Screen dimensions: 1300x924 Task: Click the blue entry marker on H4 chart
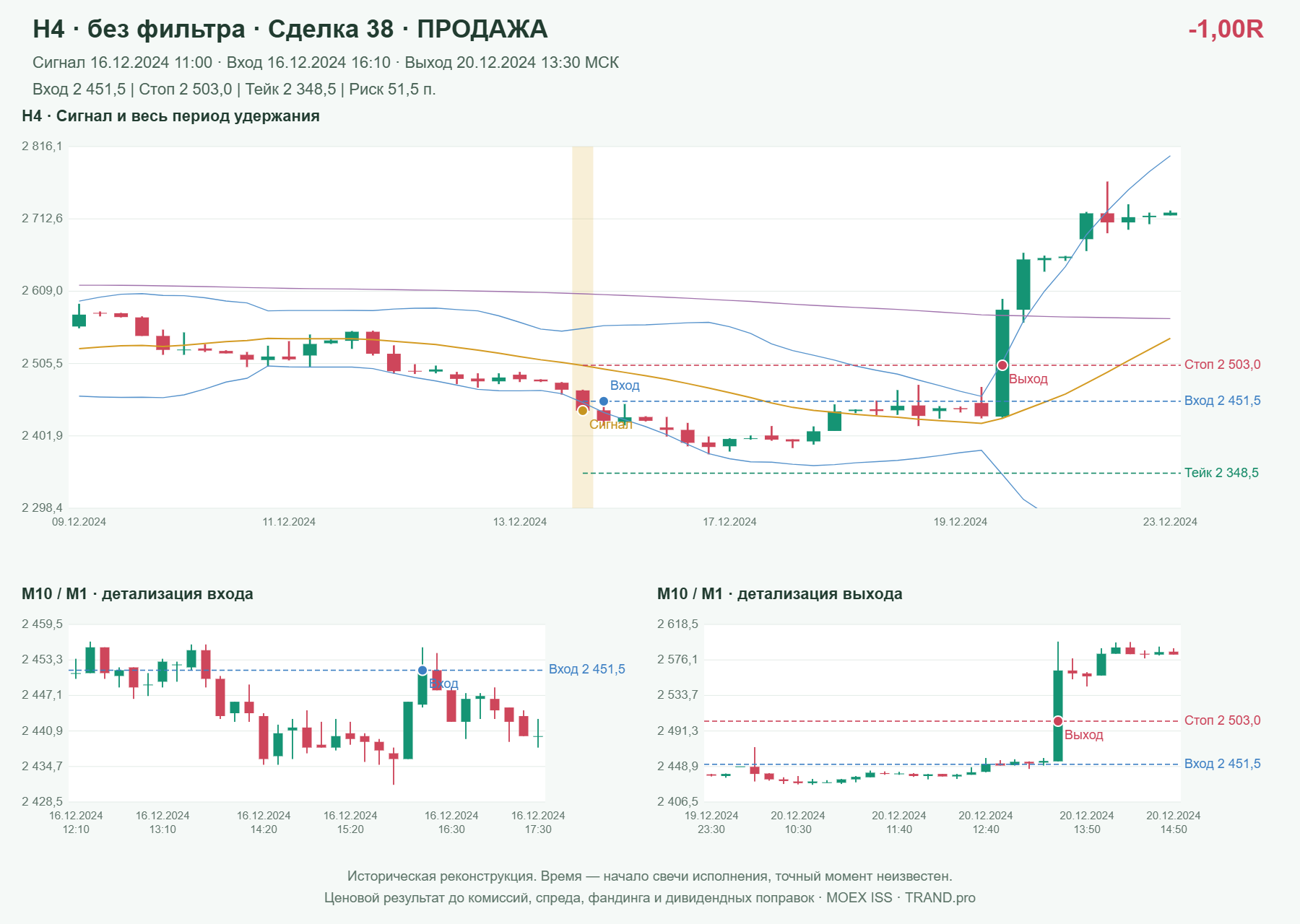[x=604, y=401]
